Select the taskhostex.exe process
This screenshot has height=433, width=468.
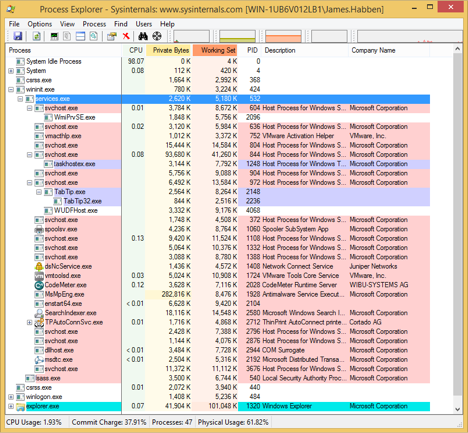point(218,164)
